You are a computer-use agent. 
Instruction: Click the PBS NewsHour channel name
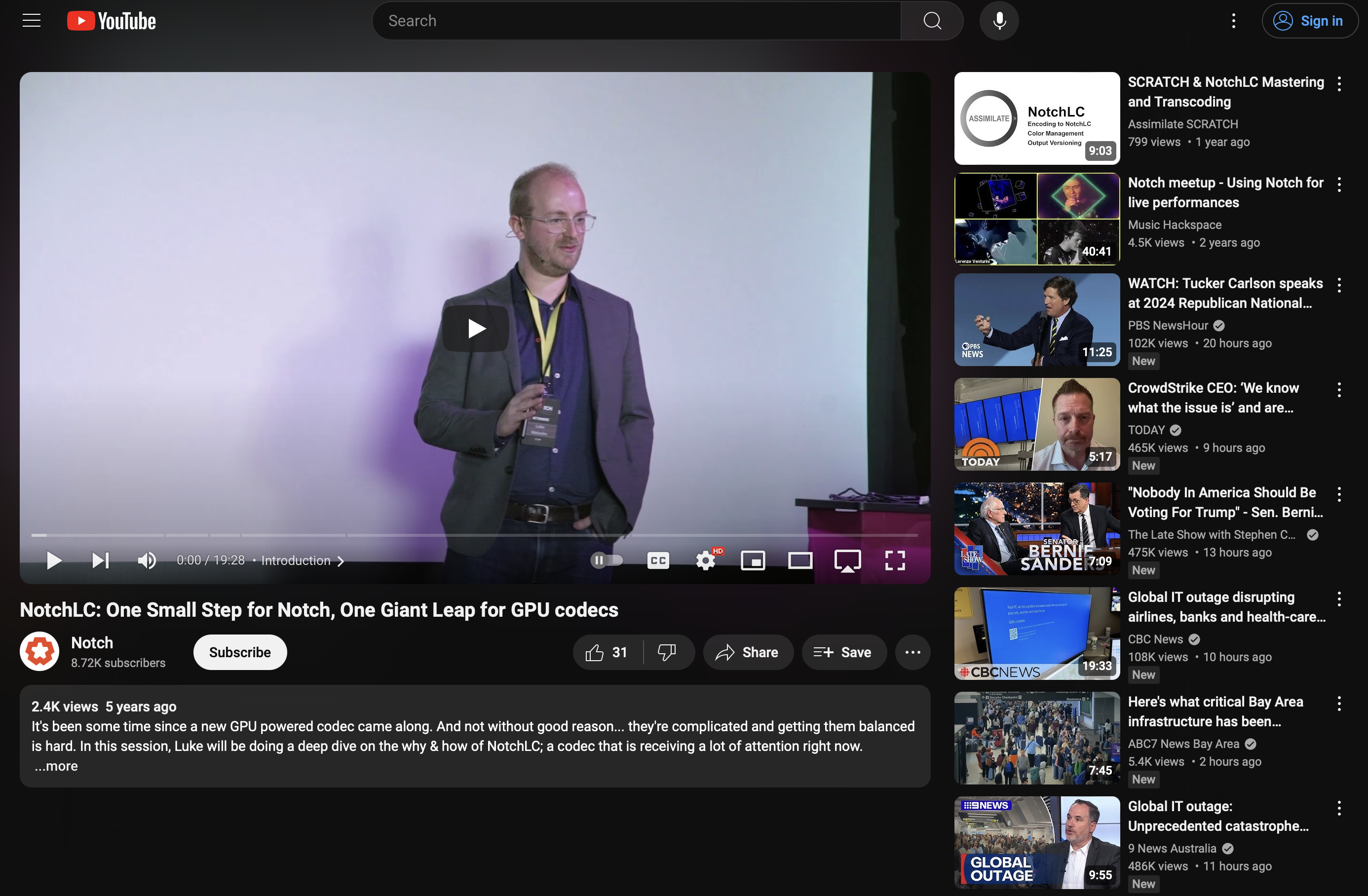1168,325
